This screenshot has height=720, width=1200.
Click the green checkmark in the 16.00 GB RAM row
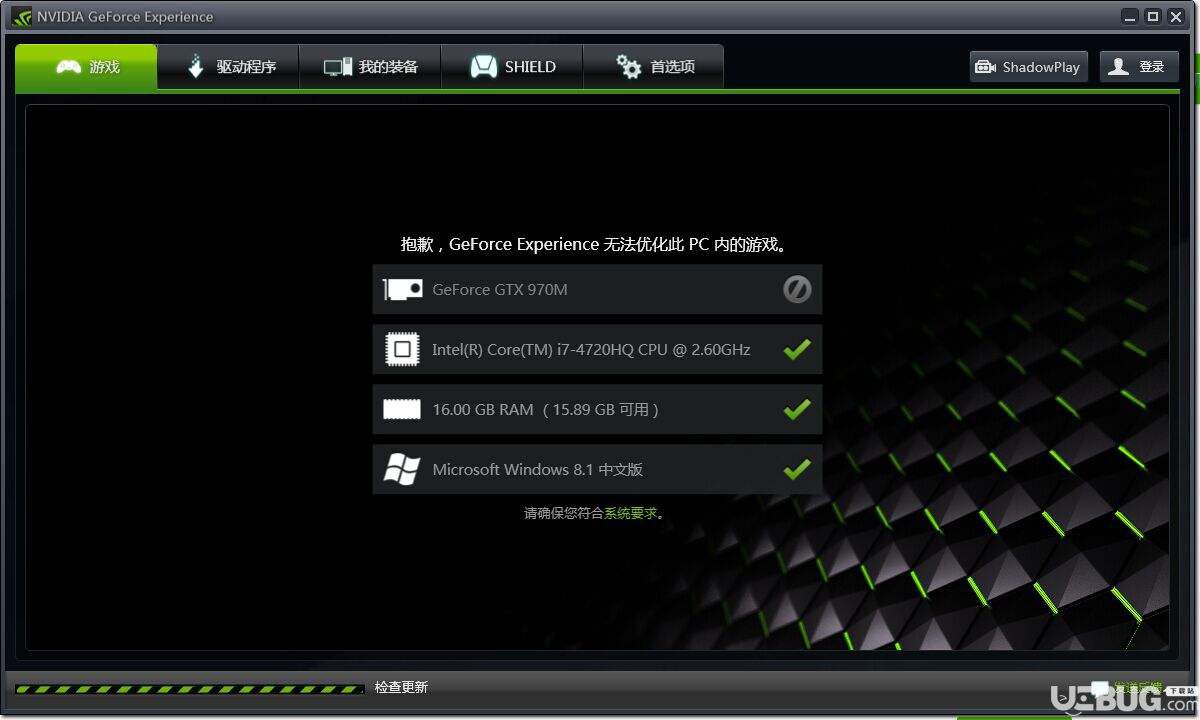[x=797, y=409]
